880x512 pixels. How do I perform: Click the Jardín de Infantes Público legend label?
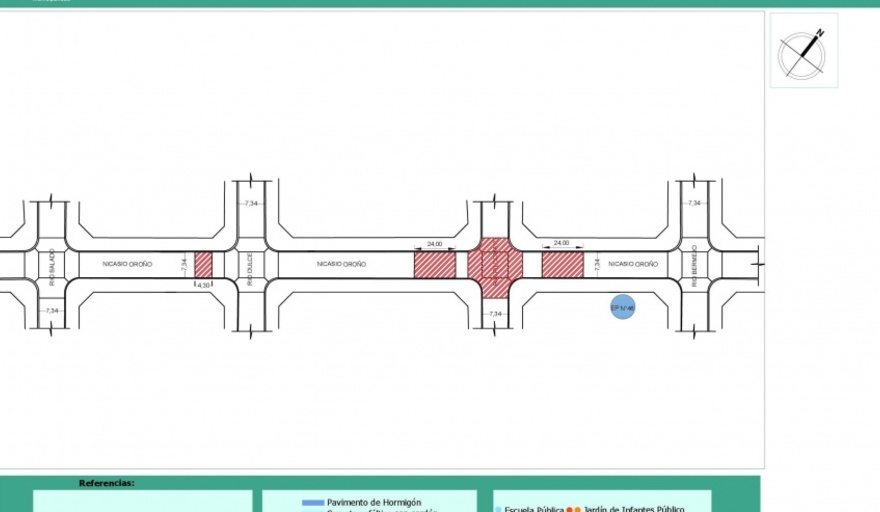634,508
